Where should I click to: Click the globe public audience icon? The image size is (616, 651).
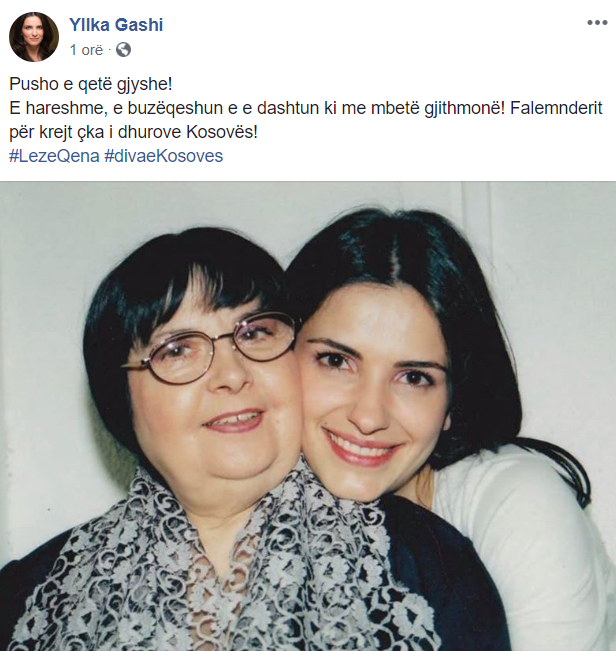[x=123, y=50]
